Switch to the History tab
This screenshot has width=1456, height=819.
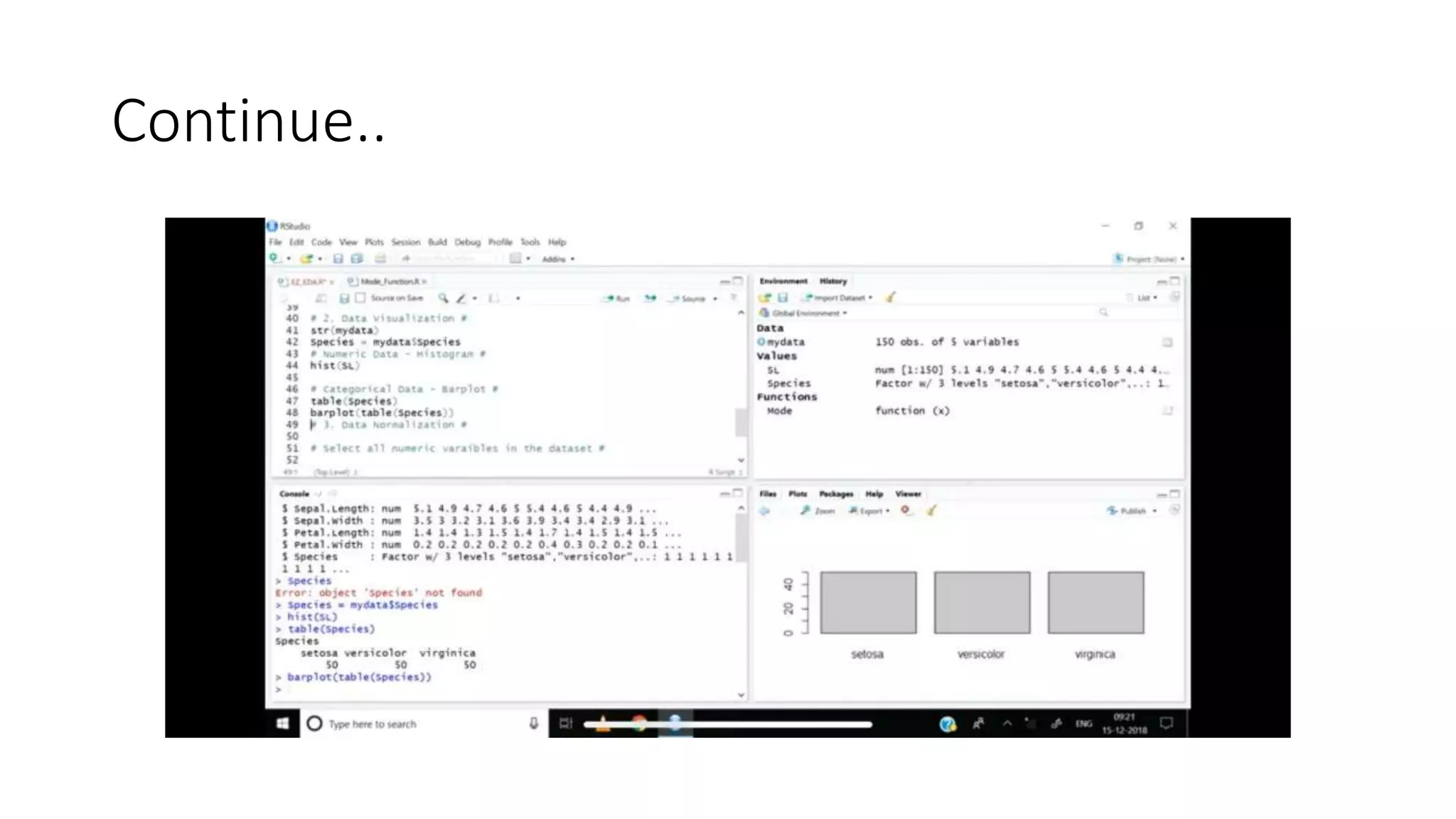pyautogui.click(x=833, y=281)
